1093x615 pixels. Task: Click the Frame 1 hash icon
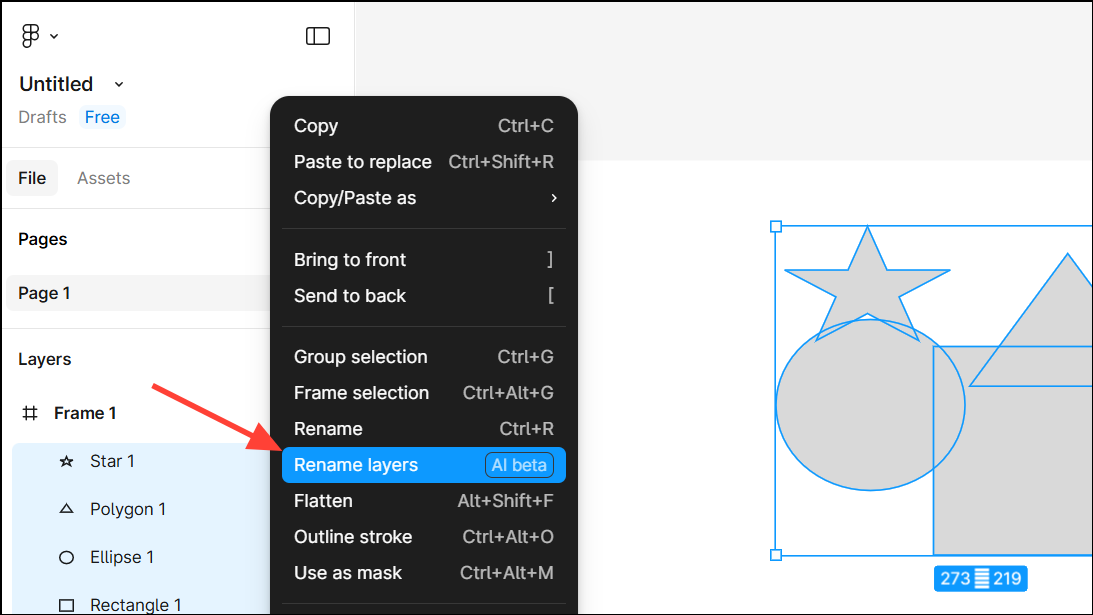click(x=31, y=413)
